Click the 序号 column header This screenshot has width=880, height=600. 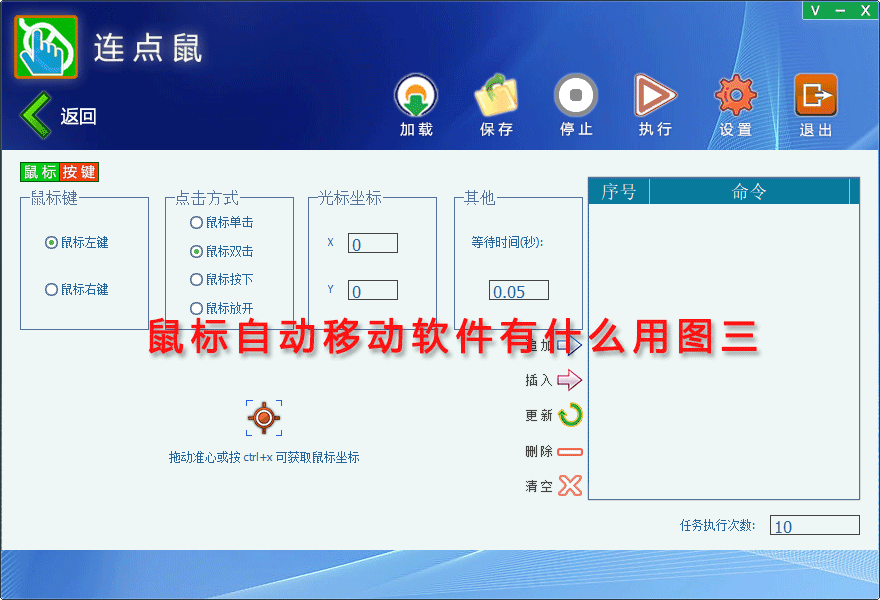(x=619, y=191)
